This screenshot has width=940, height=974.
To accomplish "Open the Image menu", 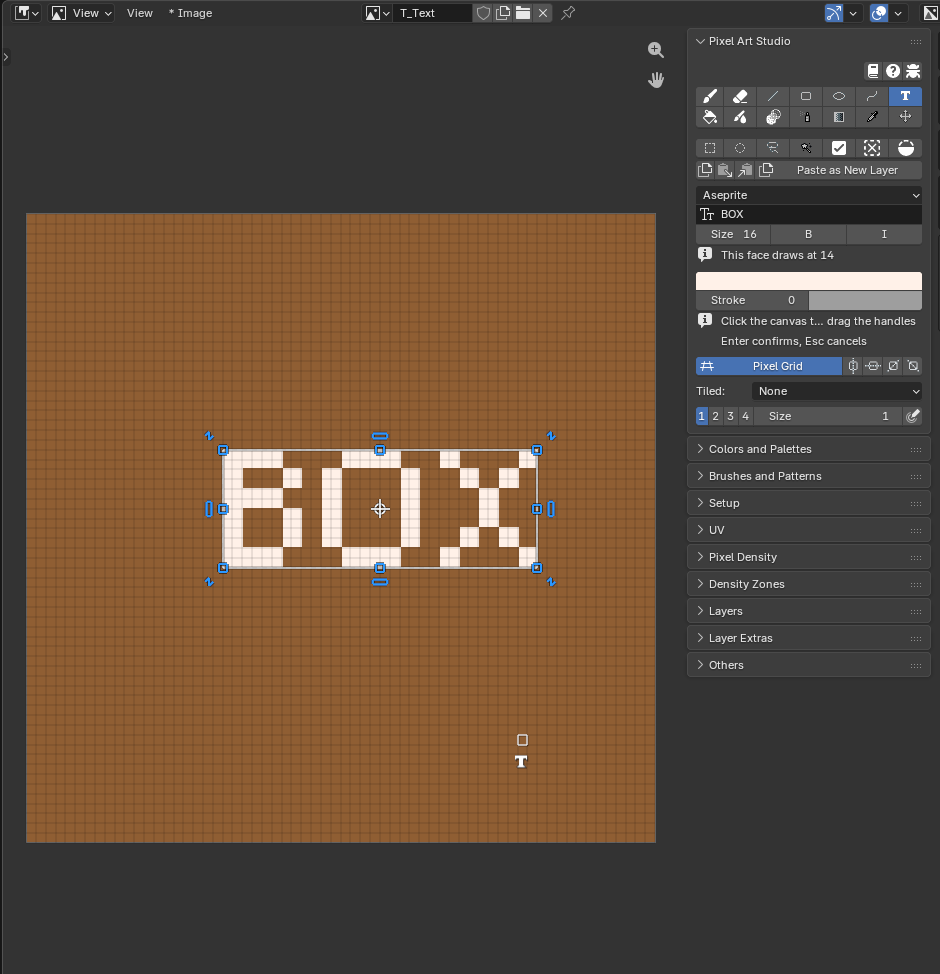I will tap(191, 13).
